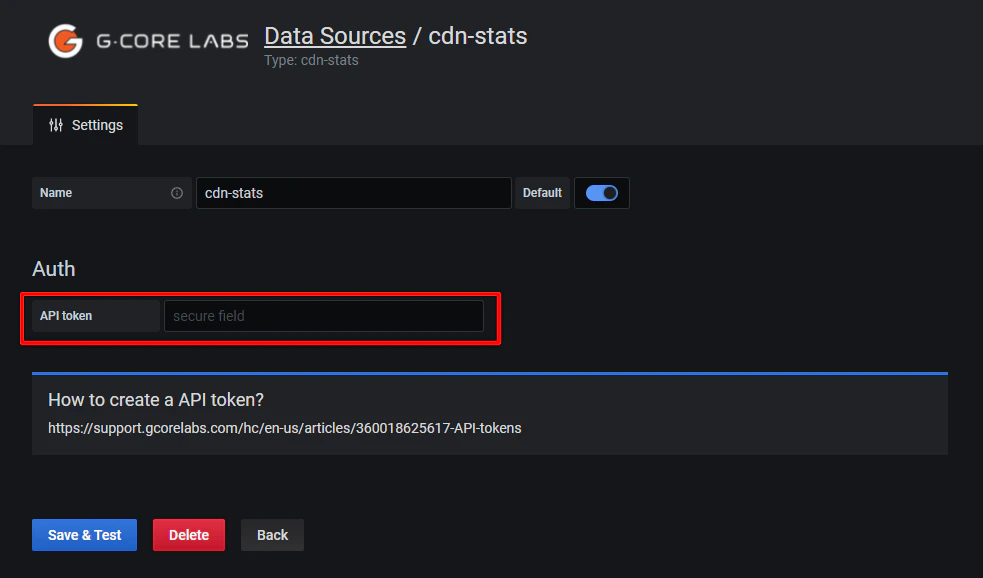Open the Data Sources breadcrumb
Viewport: 983px width, 578px height.
click(x=334, y=36)
